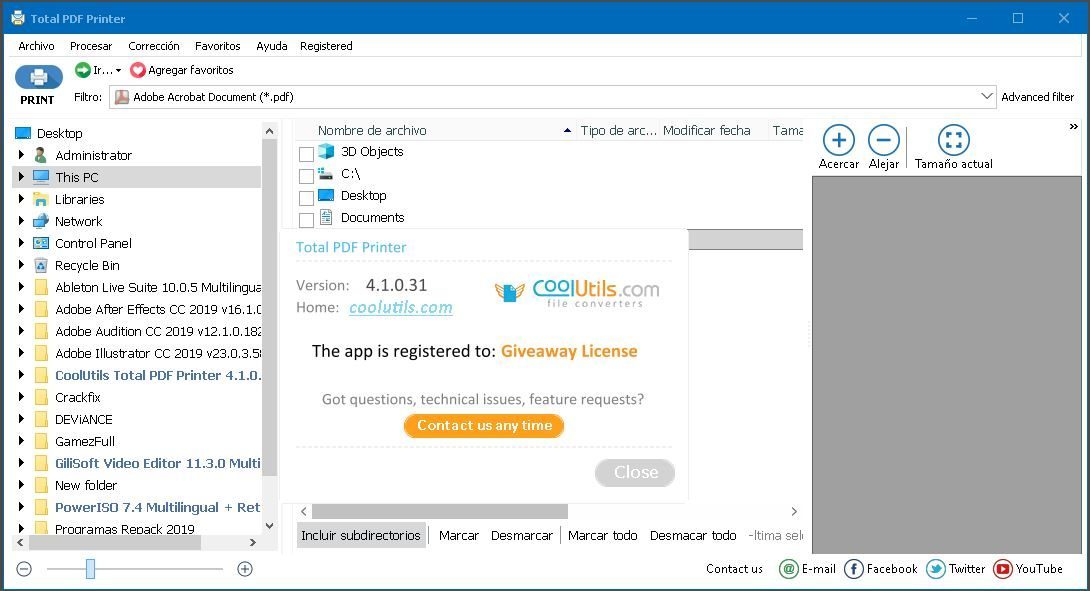This screenshot has width=1090, height=591.
Task: Open the Archivo menu
Action: click(36, 46)
